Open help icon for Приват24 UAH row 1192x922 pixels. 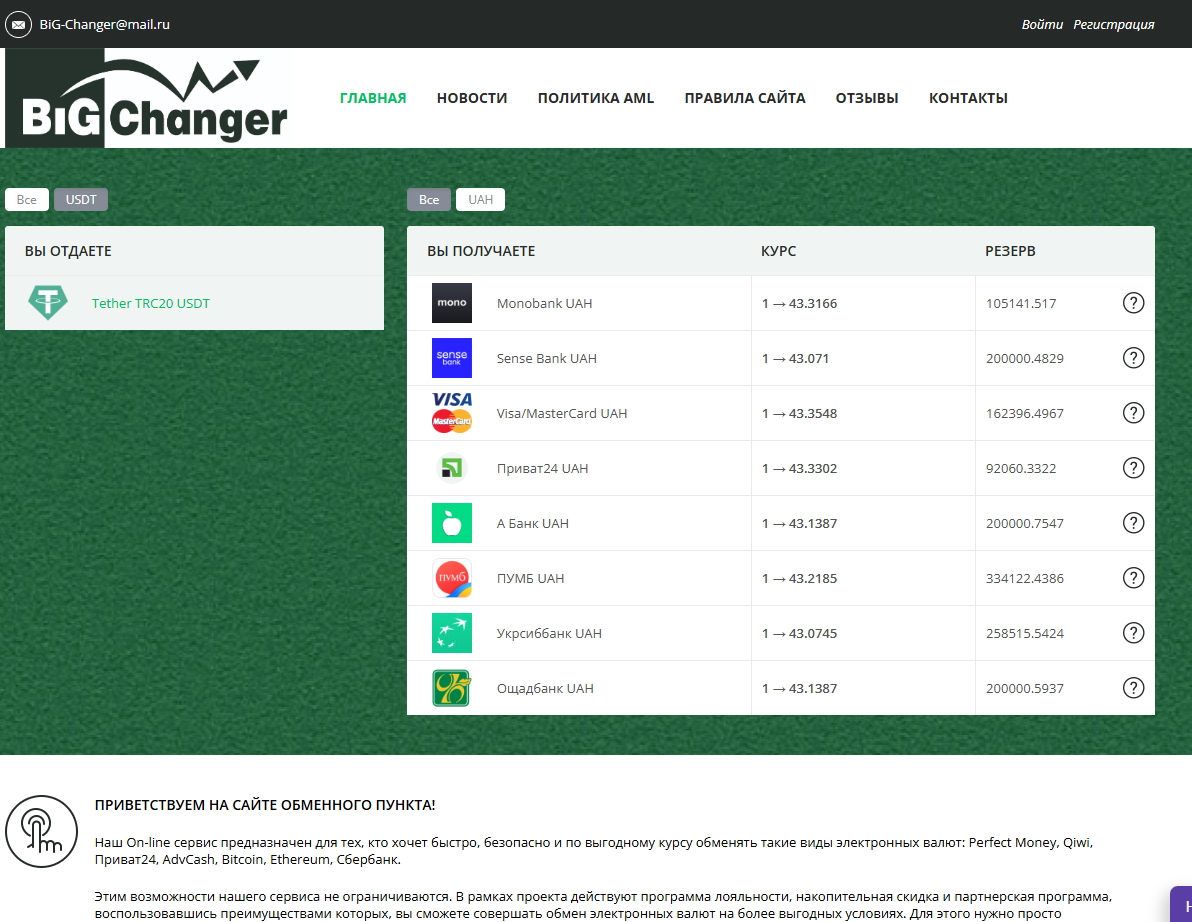(1133, 468)
